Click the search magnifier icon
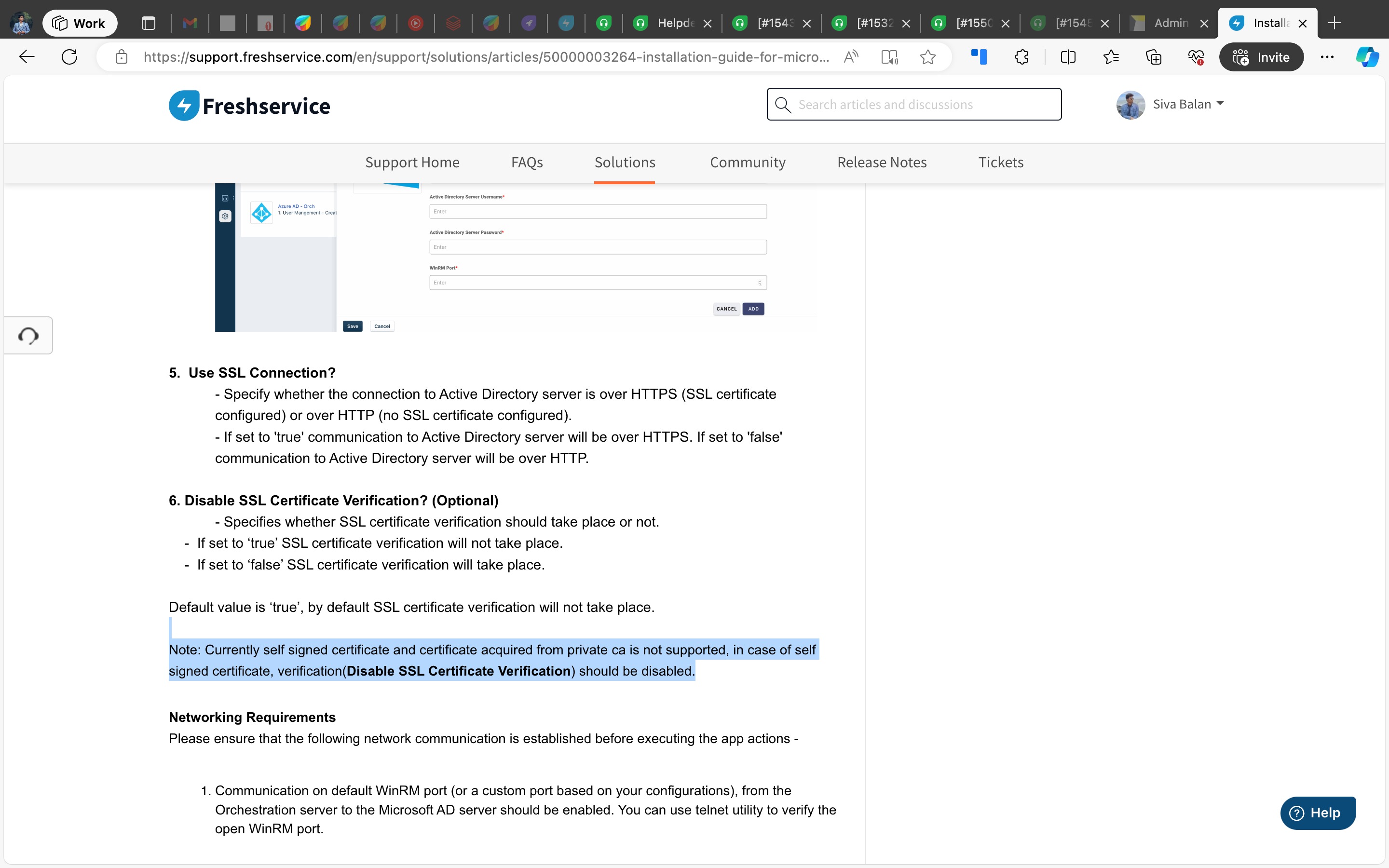 pos(783,105)
